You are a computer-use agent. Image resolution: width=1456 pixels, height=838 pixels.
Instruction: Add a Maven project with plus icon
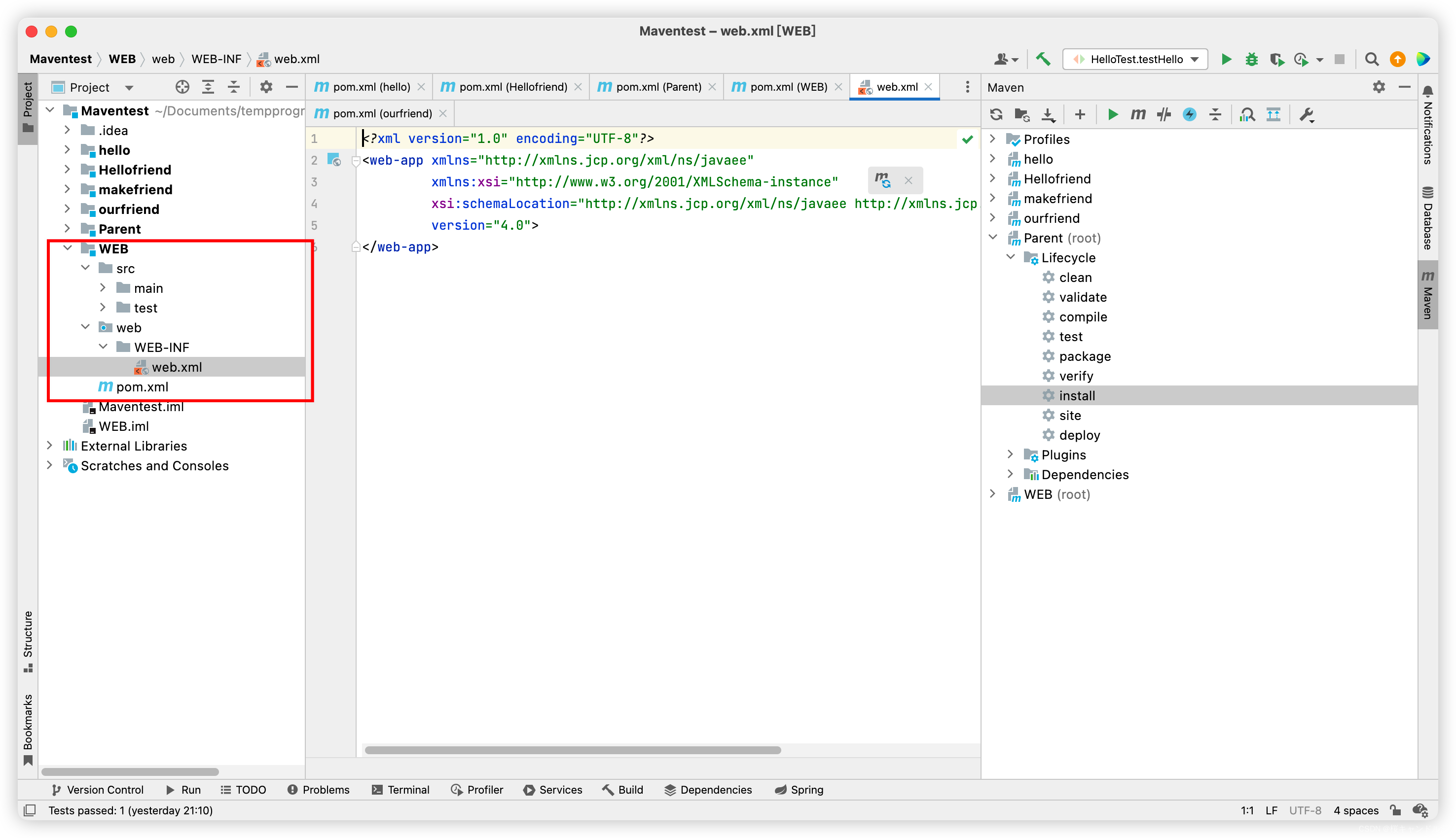1080,114
